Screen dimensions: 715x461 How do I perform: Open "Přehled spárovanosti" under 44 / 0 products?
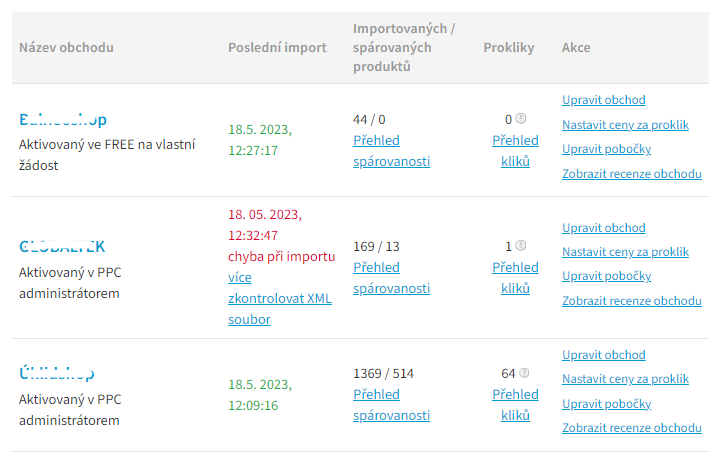click(x=391, y=150)
